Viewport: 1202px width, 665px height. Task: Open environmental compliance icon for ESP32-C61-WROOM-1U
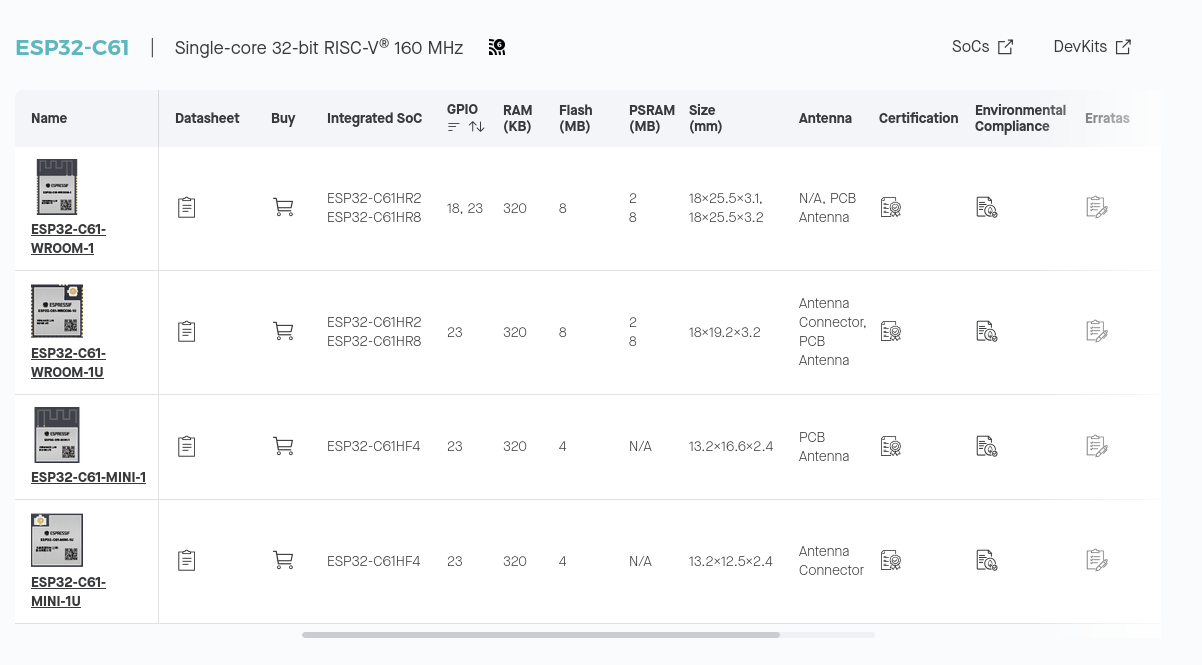click(987, 331)
